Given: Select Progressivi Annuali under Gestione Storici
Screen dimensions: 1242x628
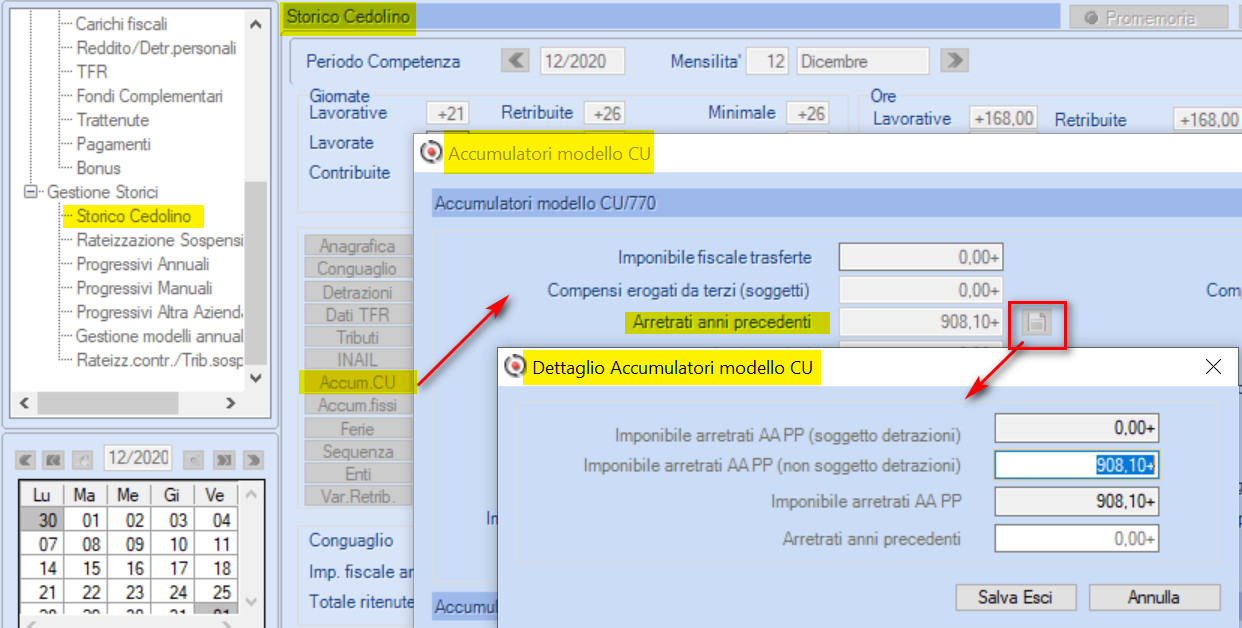Looking at the screenshot, I should 142,264.
